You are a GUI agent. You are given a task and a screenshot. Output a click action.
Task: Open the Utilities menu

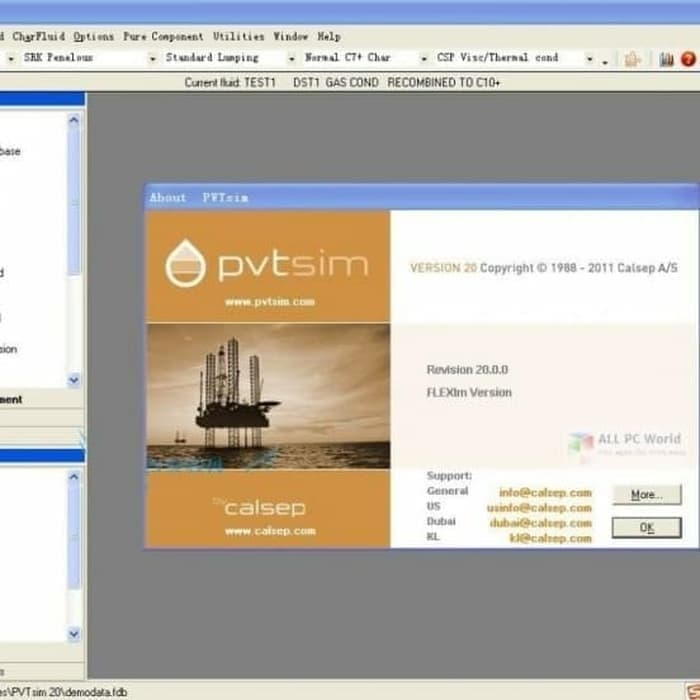coord(238,37)
